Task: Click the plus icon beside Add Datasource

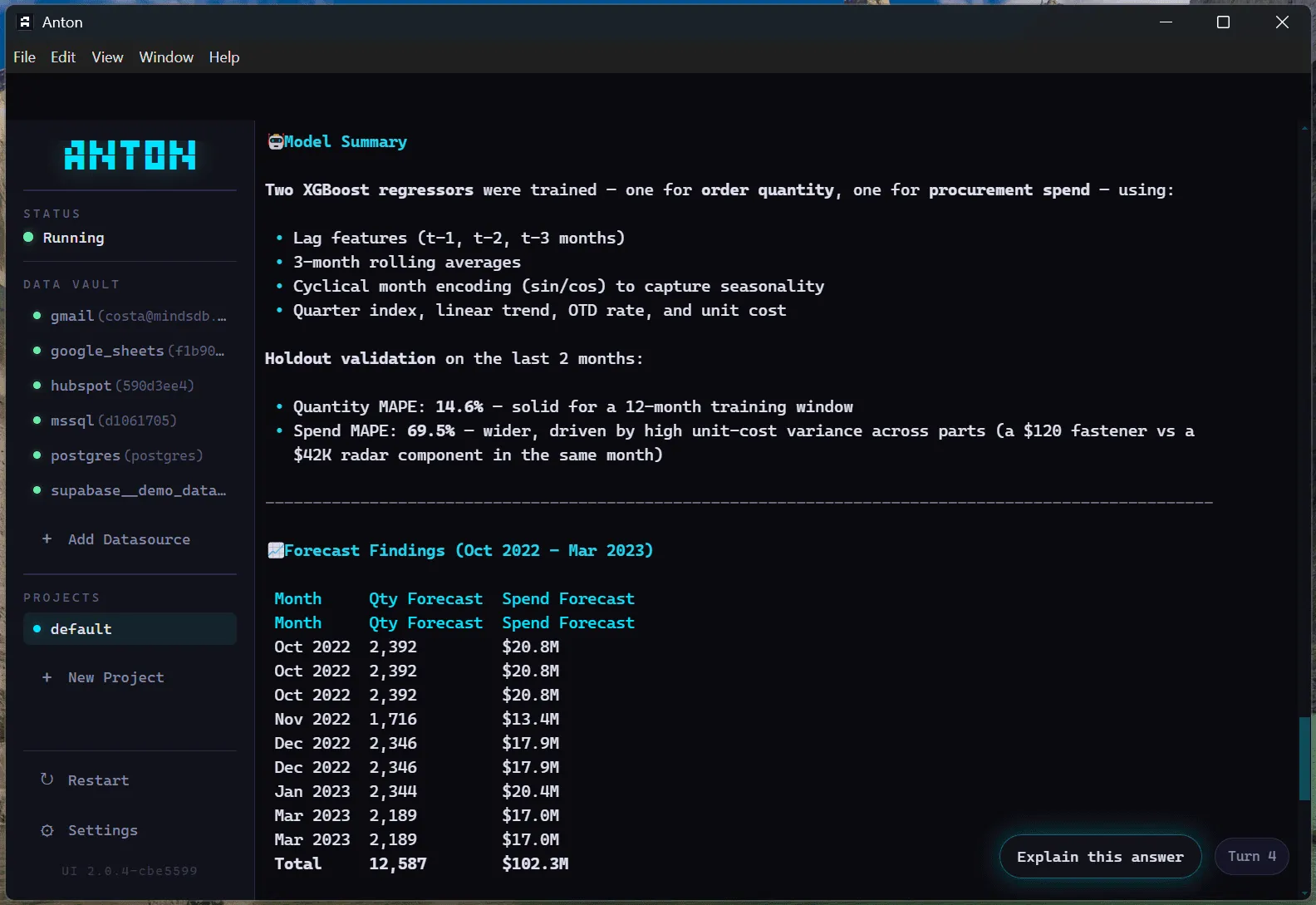Action: coord(47,539)
